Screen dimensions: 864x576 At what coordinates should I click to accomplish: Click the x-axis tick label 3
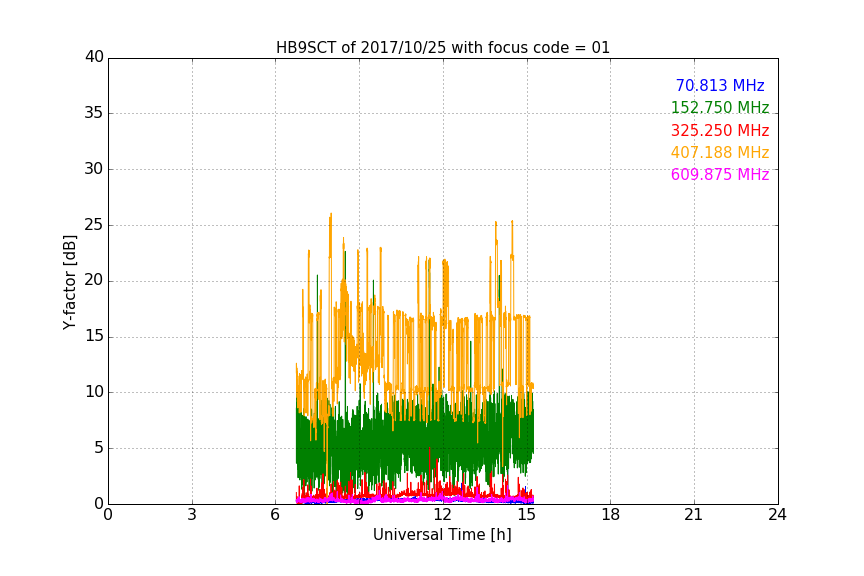tap(192, 515)
